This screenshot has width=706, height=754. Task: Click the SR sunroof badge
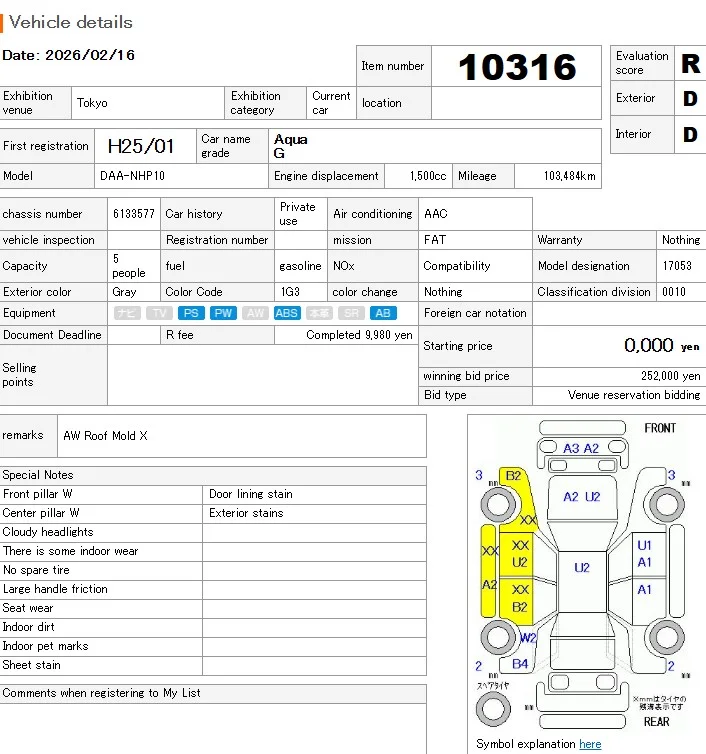click(351, 313)
